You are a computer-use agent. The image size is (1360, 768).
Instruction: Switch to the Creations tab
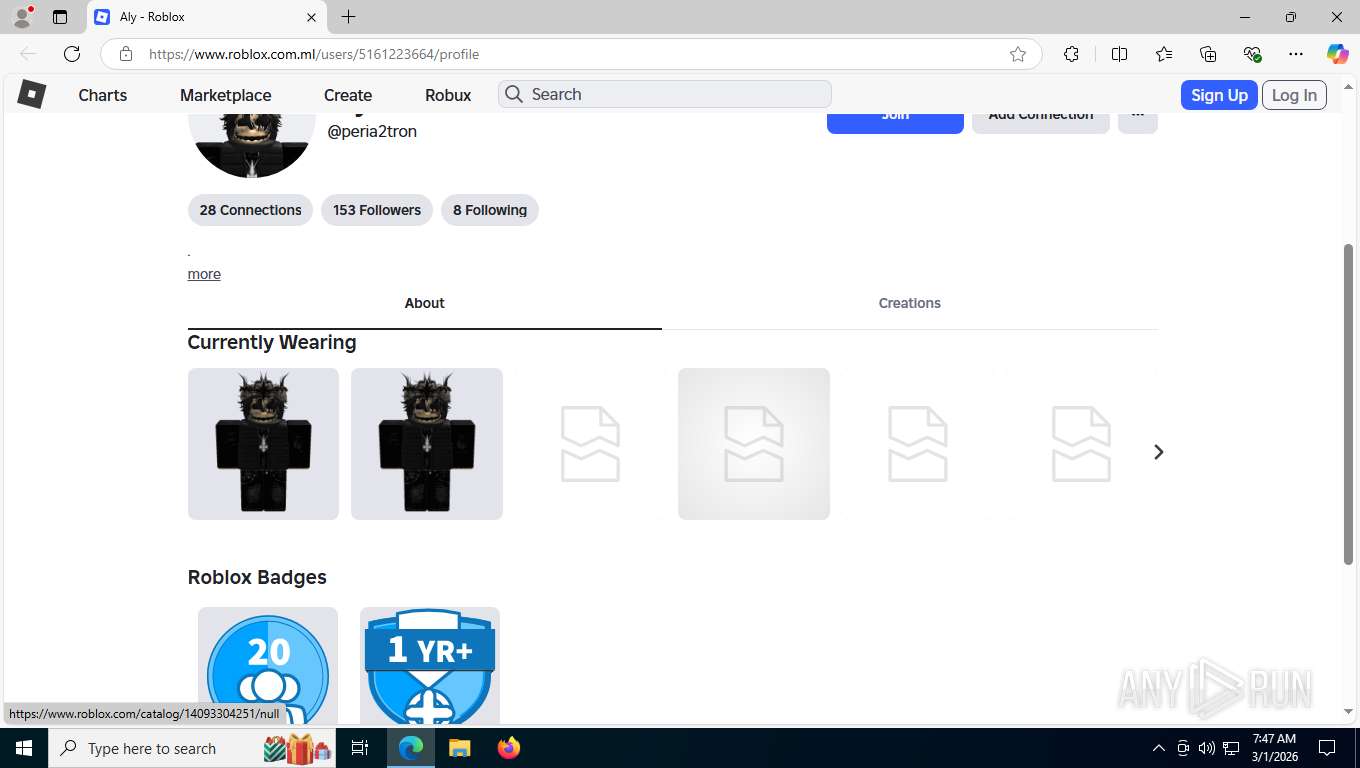click(x=910, y=303)
